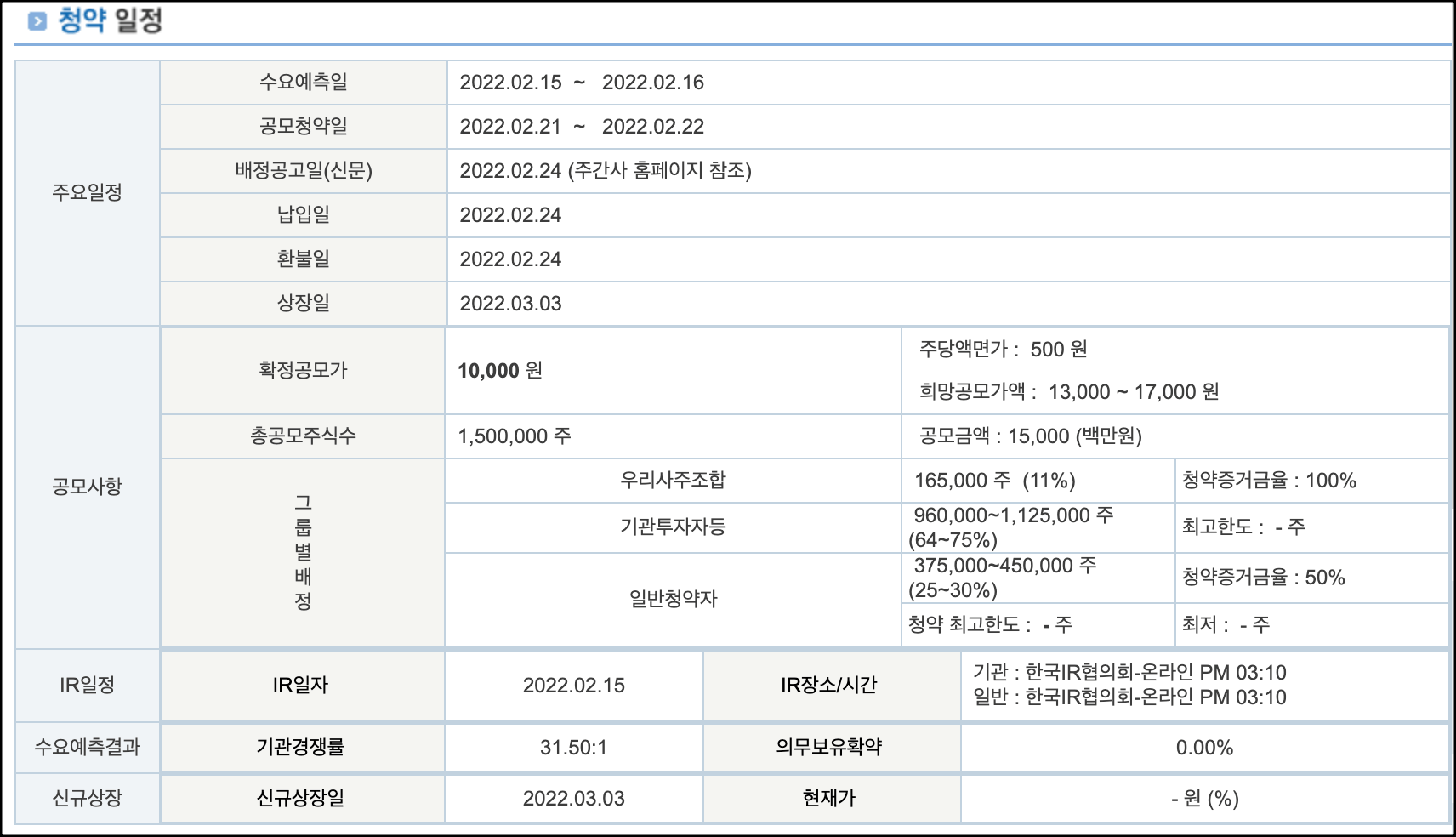Select the 수요예측결과 section cell

pyautogui.click(x=88, y=748)
